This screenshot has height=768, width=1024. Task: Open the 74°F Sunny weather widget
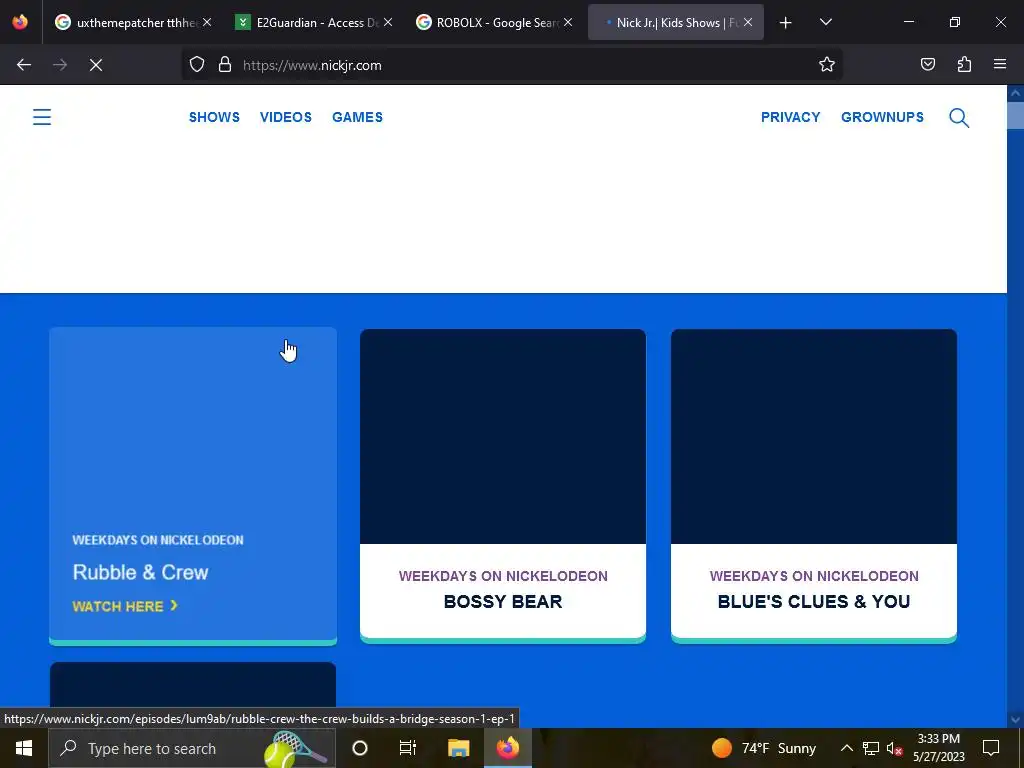pos(764,748)
